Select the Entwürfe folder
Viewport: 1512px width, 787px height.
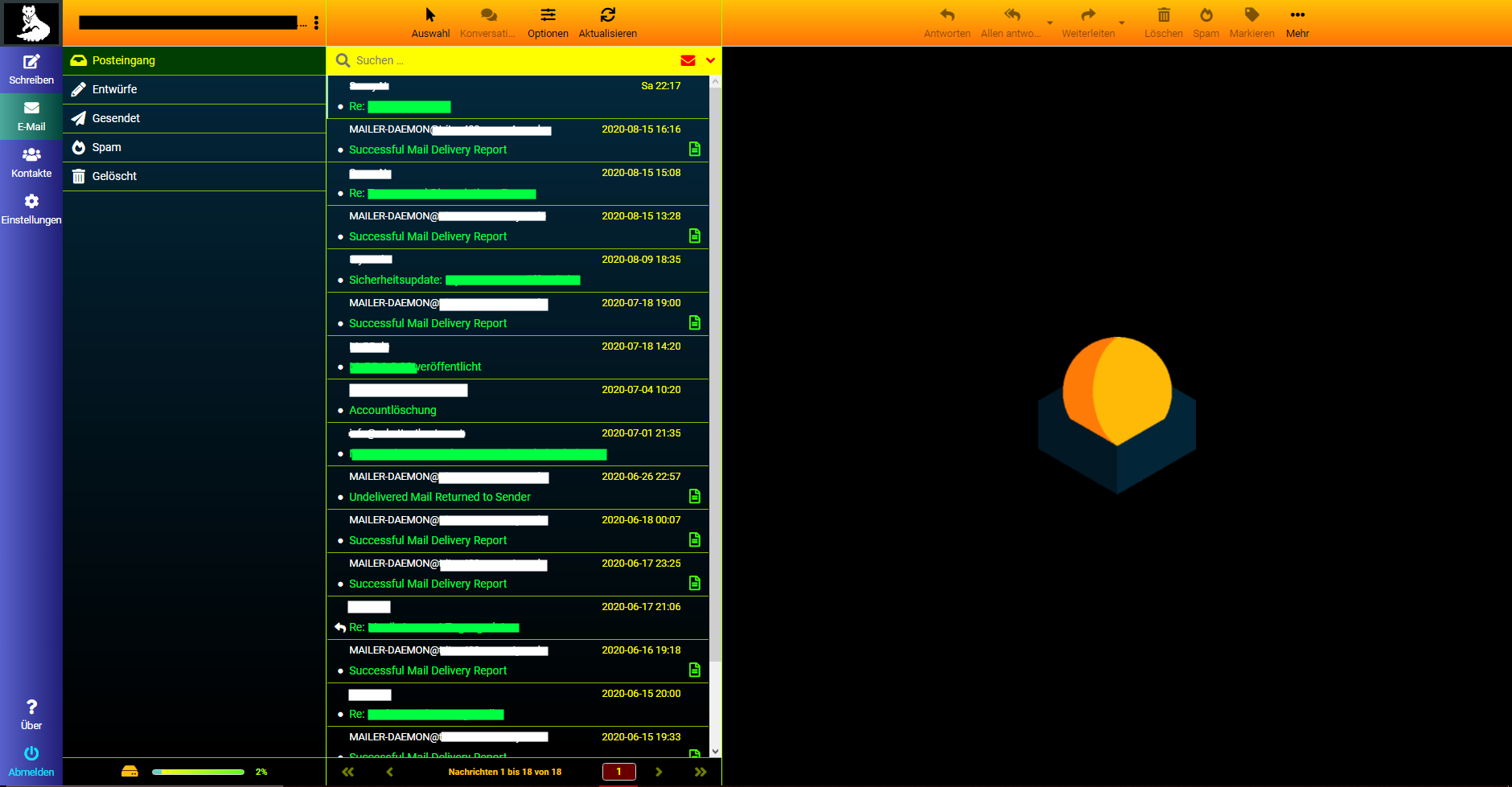[x=114, y=89]
